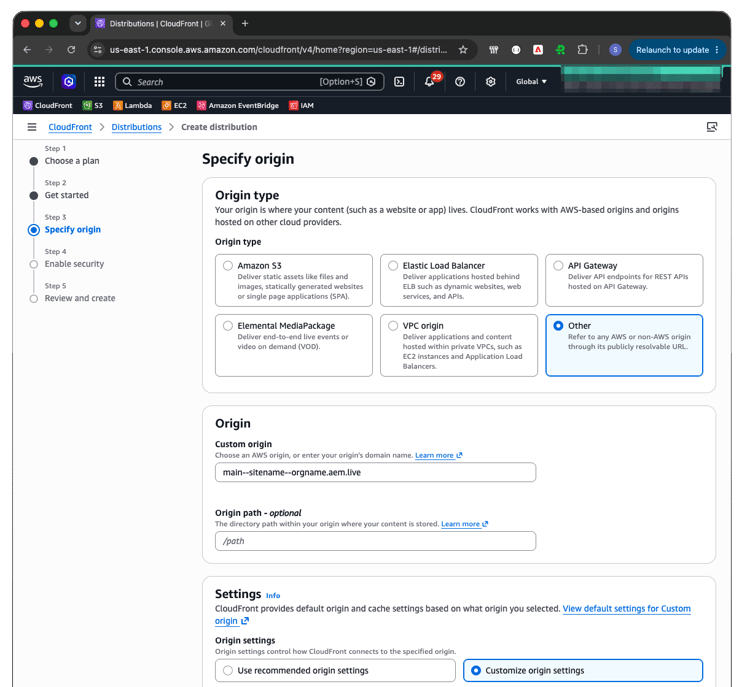Select Step 3 Specify origin
750x687 pixels.
73,230
